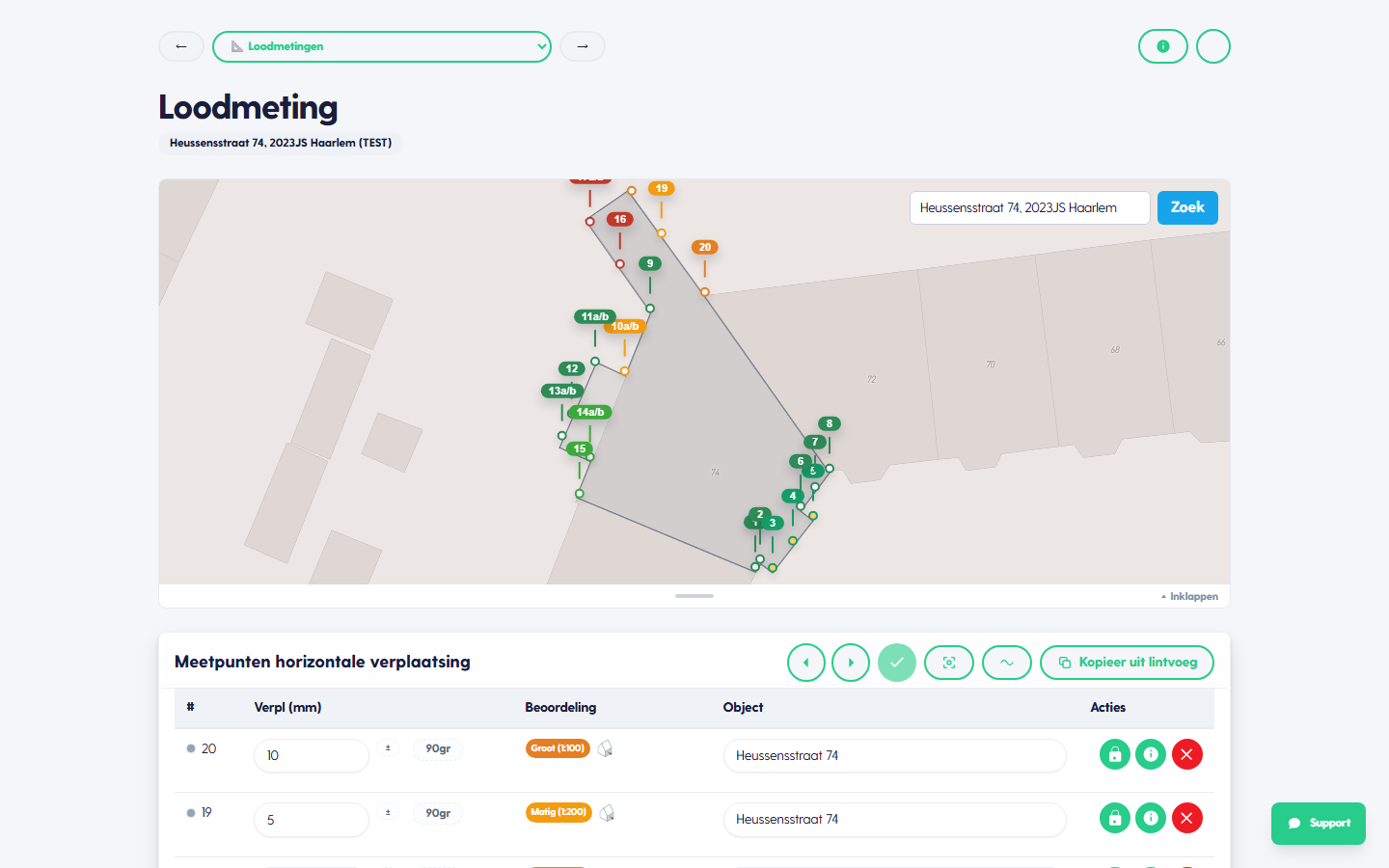This screenshot has height=868, width=1389.
Task: Edit the Object field for point 20
Action: click(895, 755)
